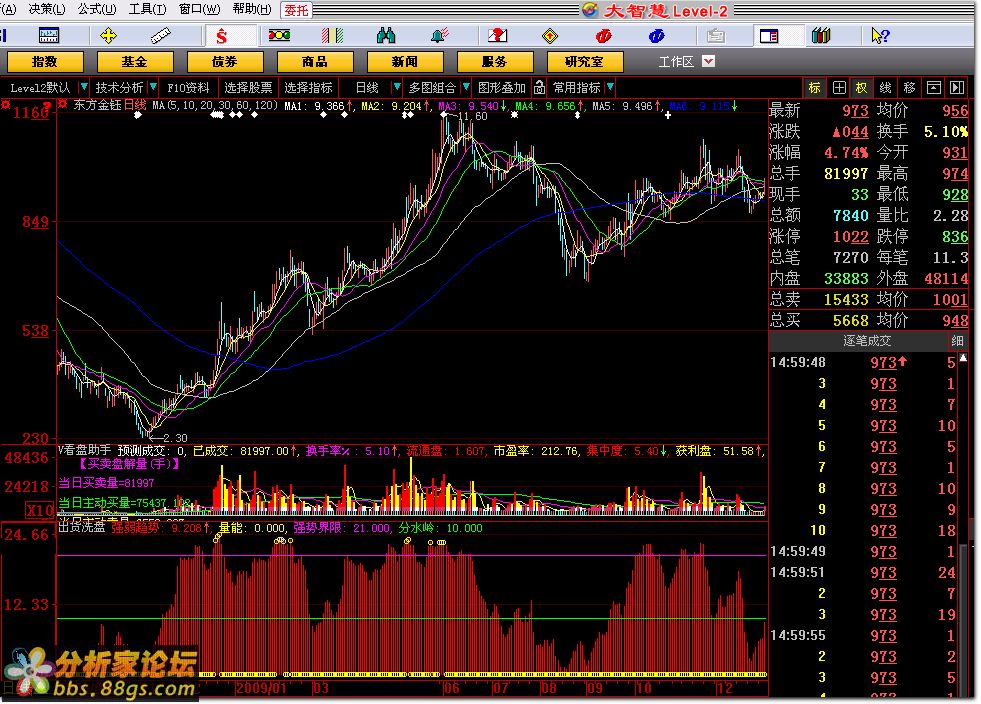The image size is (981, 704).
Task: Click the red dollar sign toolbar icon
Action: [x=221, y=36]
